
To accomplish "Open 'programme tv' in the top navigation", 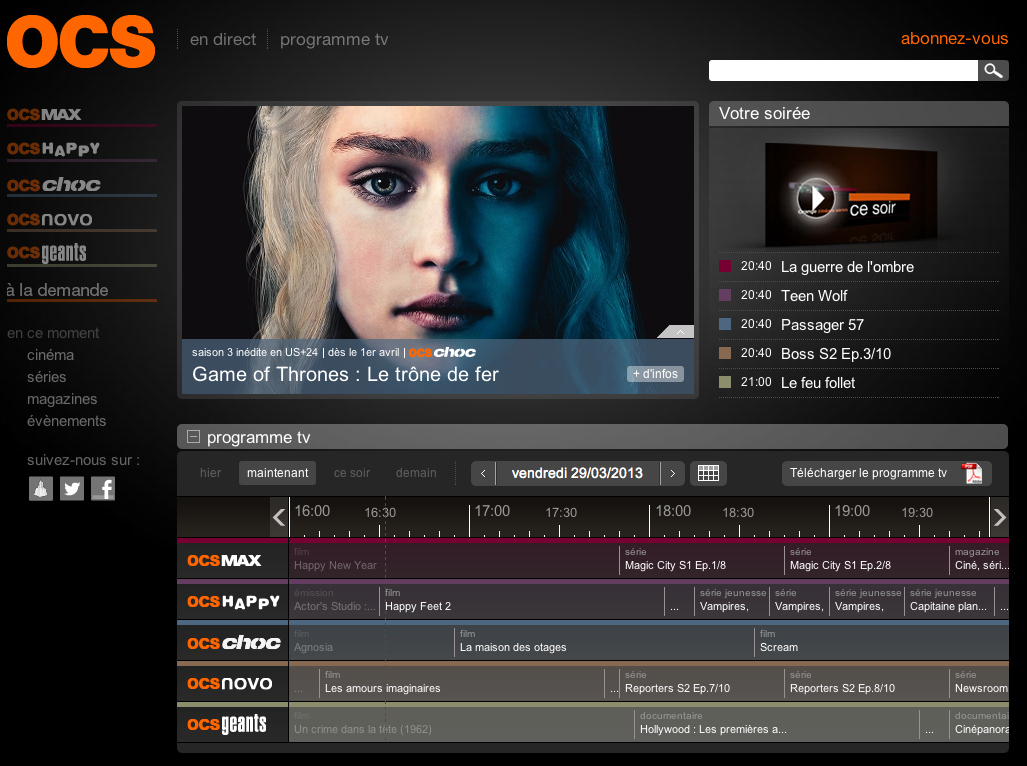I will 334,39.
